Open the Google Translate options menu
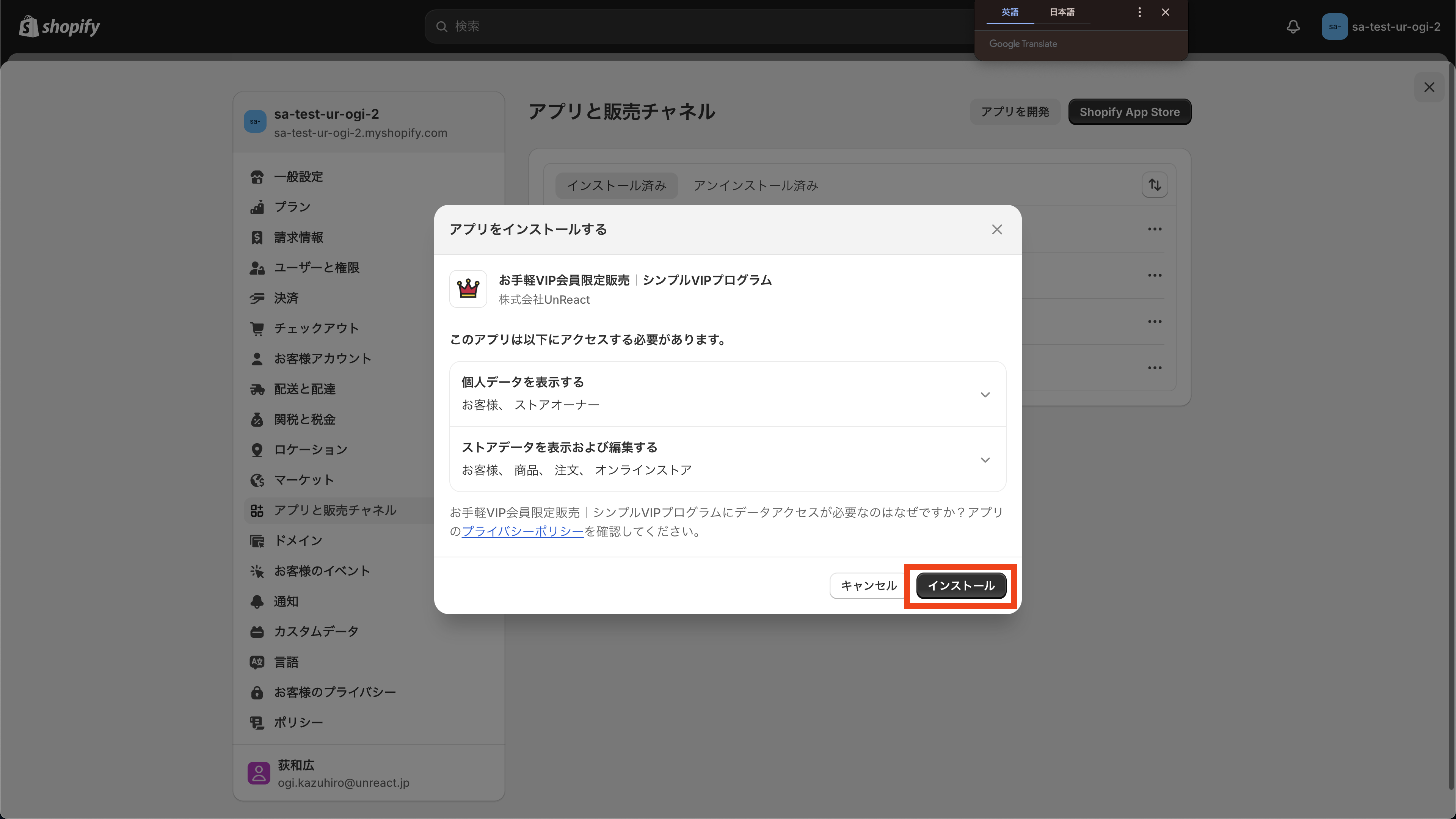The image size is (1456, 819). [1139, 11]
